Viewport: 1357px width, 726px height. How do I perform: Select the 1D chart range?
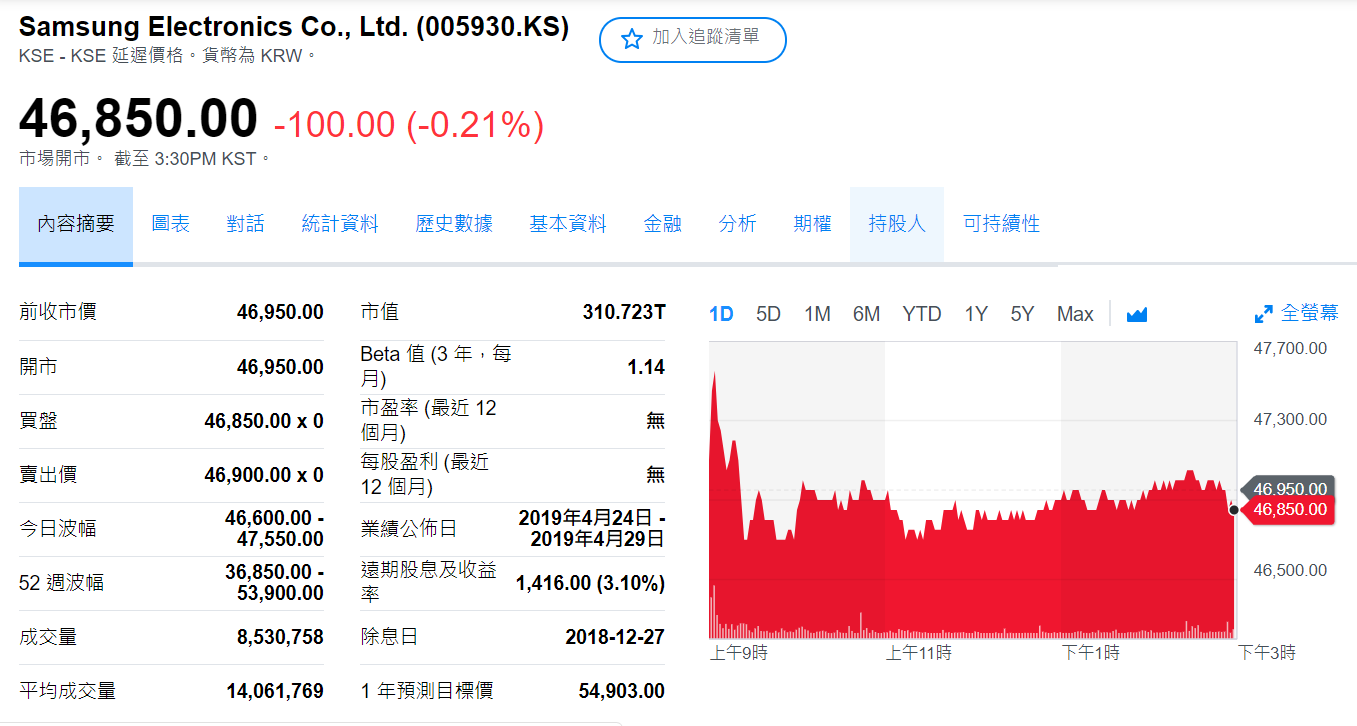721,314
